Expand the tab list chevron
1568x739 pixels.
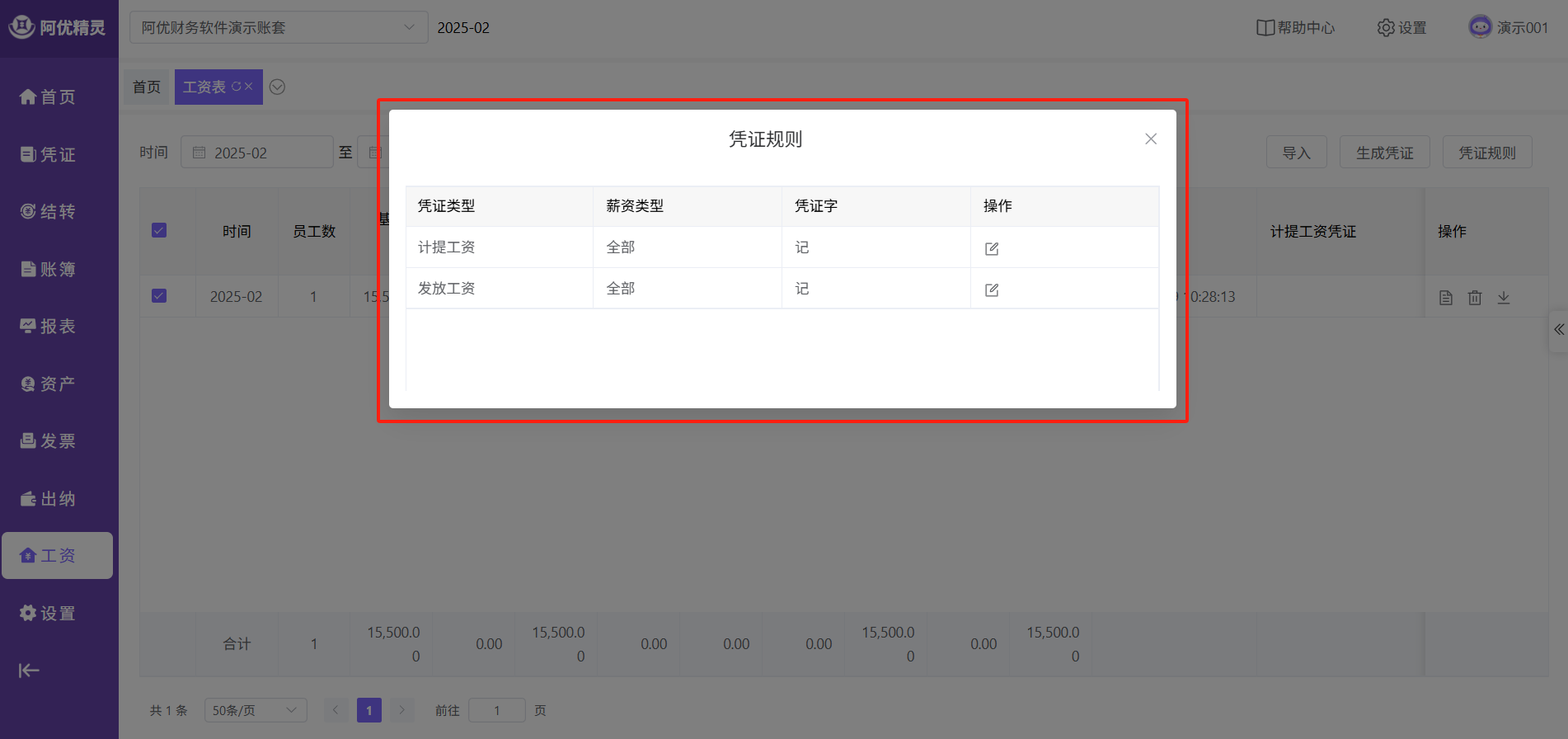[x=277, y=87]
